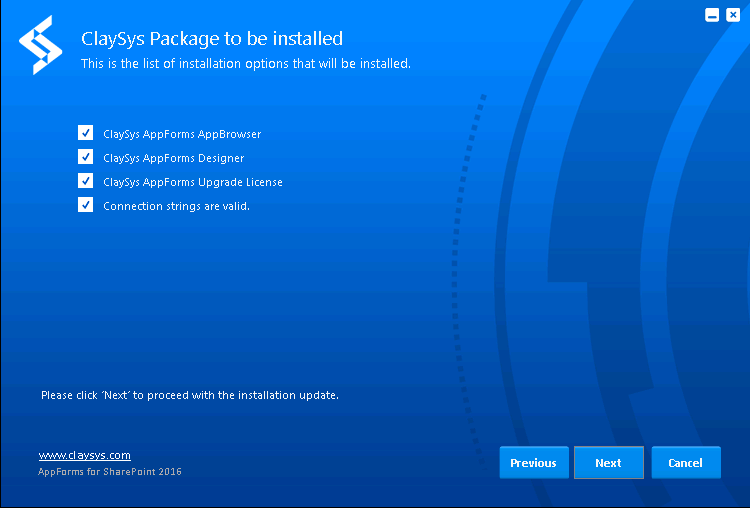Click the ClaySys AppForms Upgrade License text

pos(193,182)
